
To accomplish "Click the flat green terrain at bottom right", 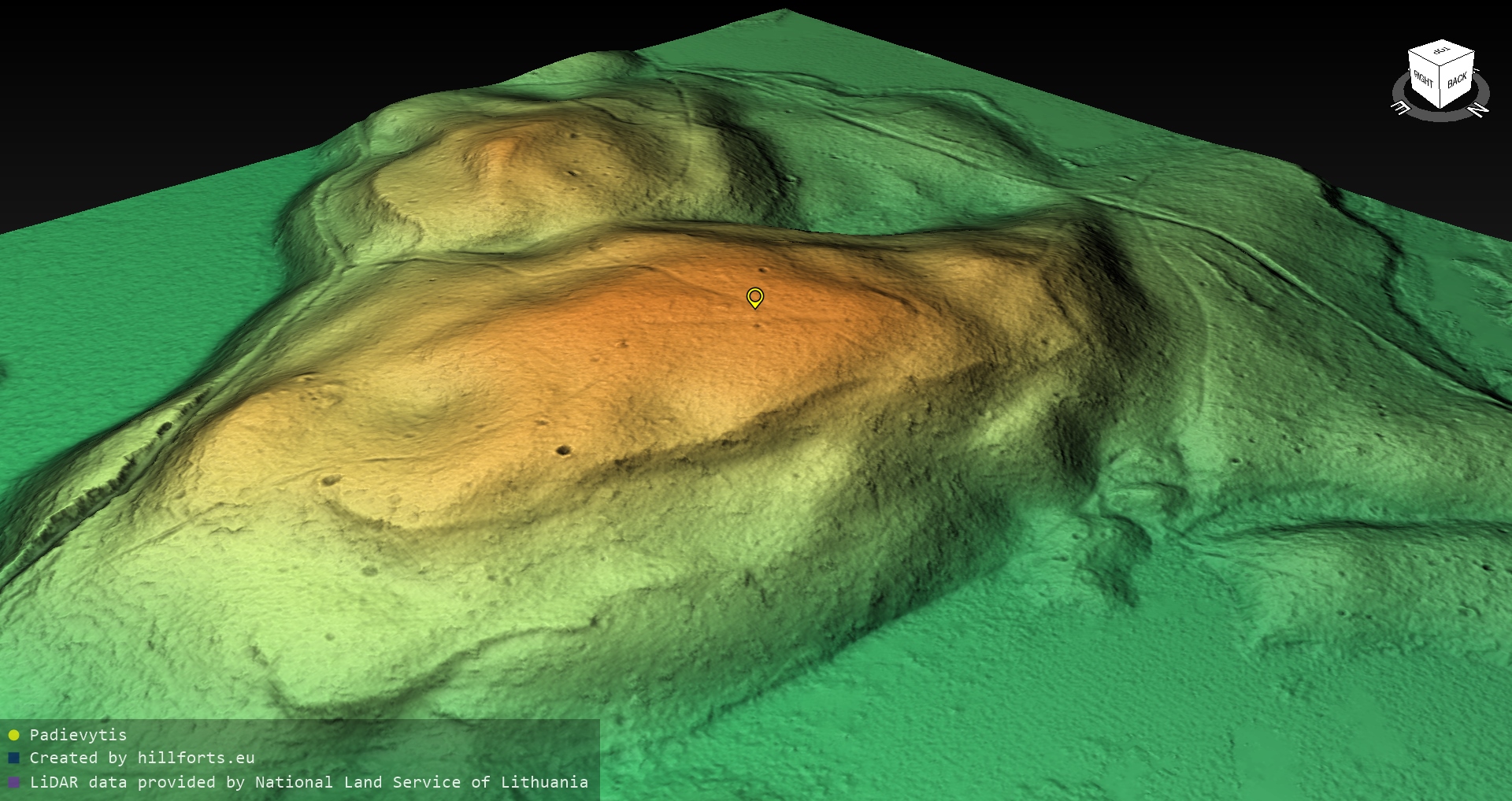I will point(1299,709).
